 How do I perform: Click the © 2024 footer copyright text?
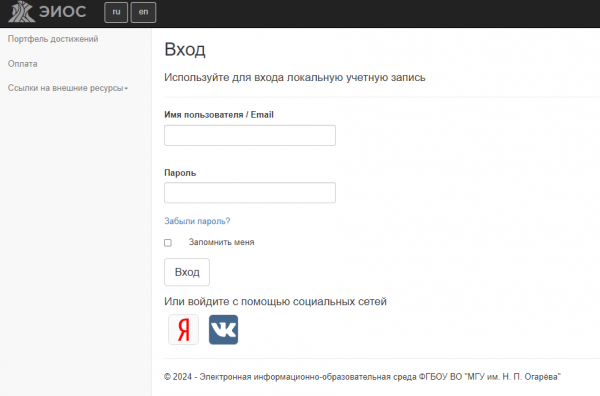tap(362, 377)
